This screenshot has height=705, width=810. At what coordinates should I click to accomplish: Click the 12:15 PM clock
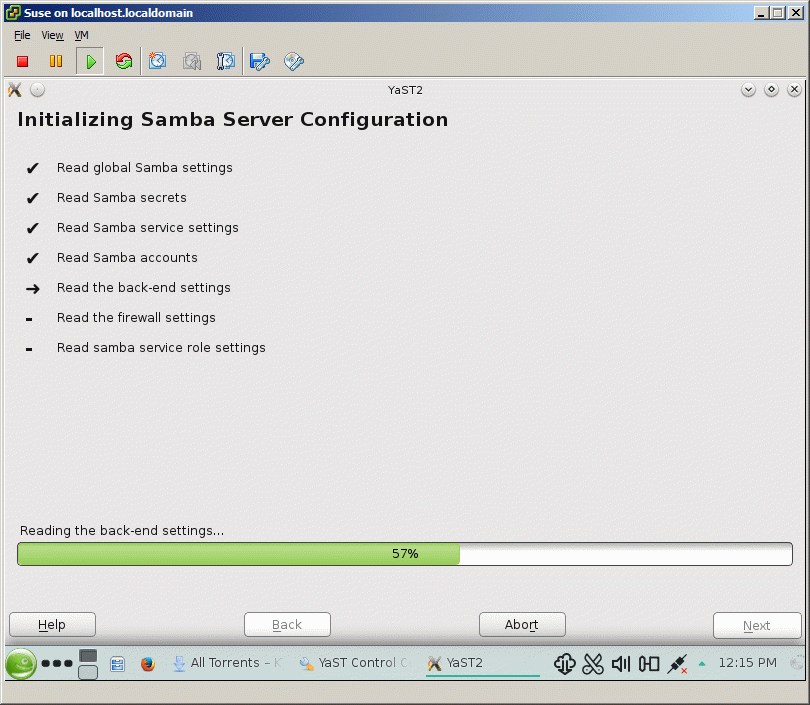click(x=747, y=663)
